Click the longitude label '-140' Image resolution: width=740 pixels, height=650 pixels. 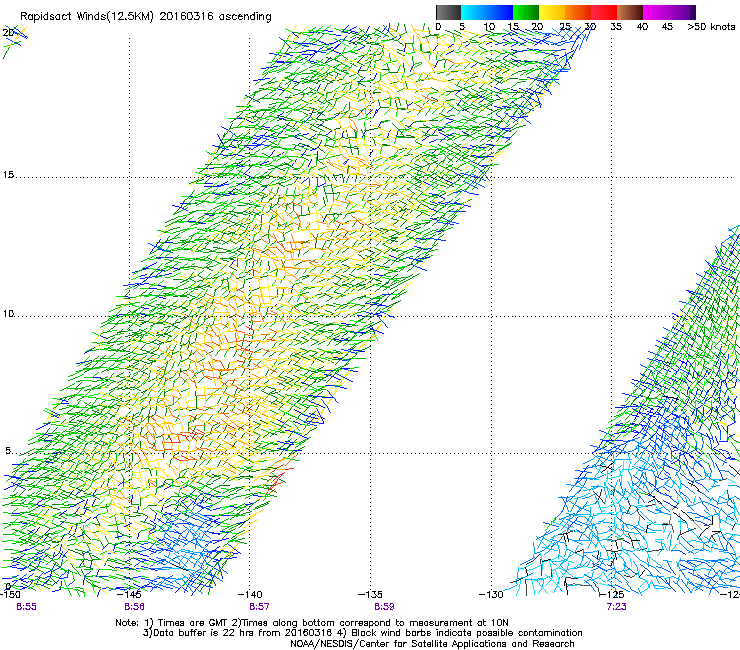point(250,595)
